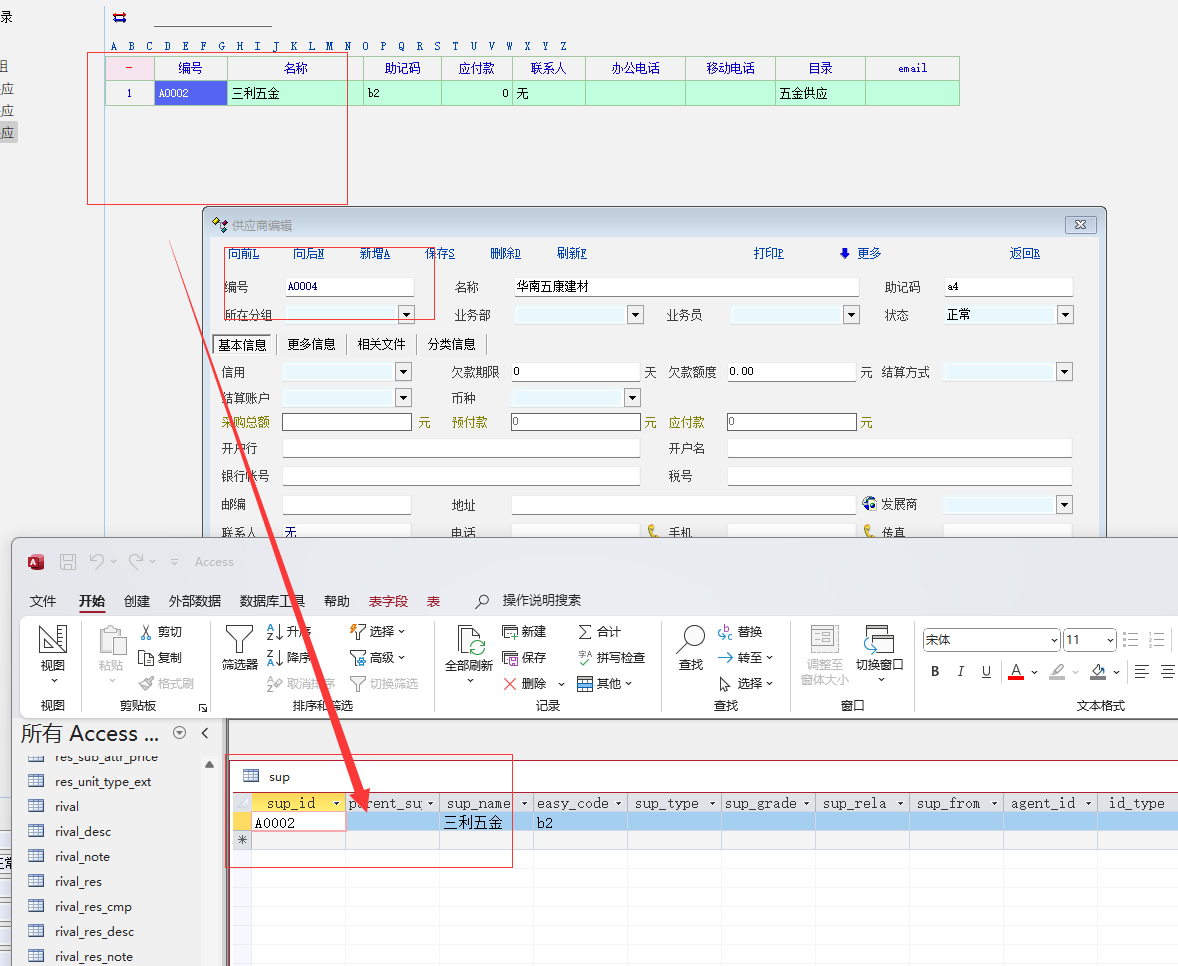Switch to the 创建 ribbon tab
Image resolution: width=1178 pixels, height=966 pixels.
tap(137, 601)
